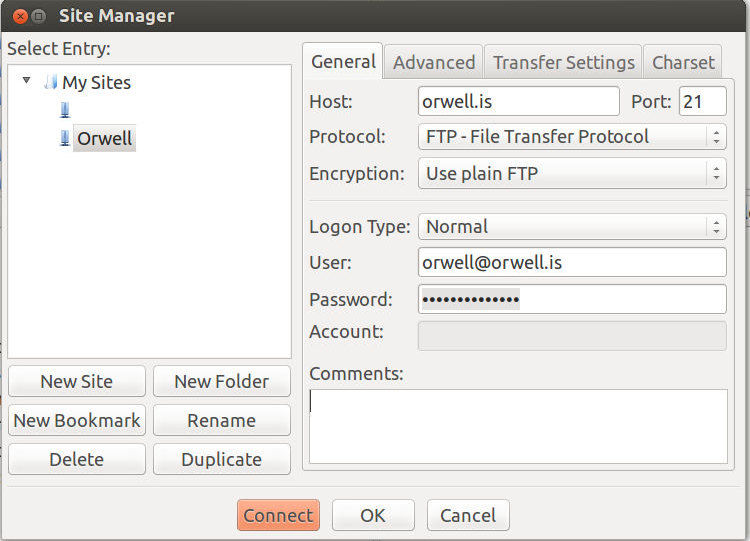Collapse the My Sites tree node
The image size is (750, 541).
pyautogui.click(x=26, y=81)
